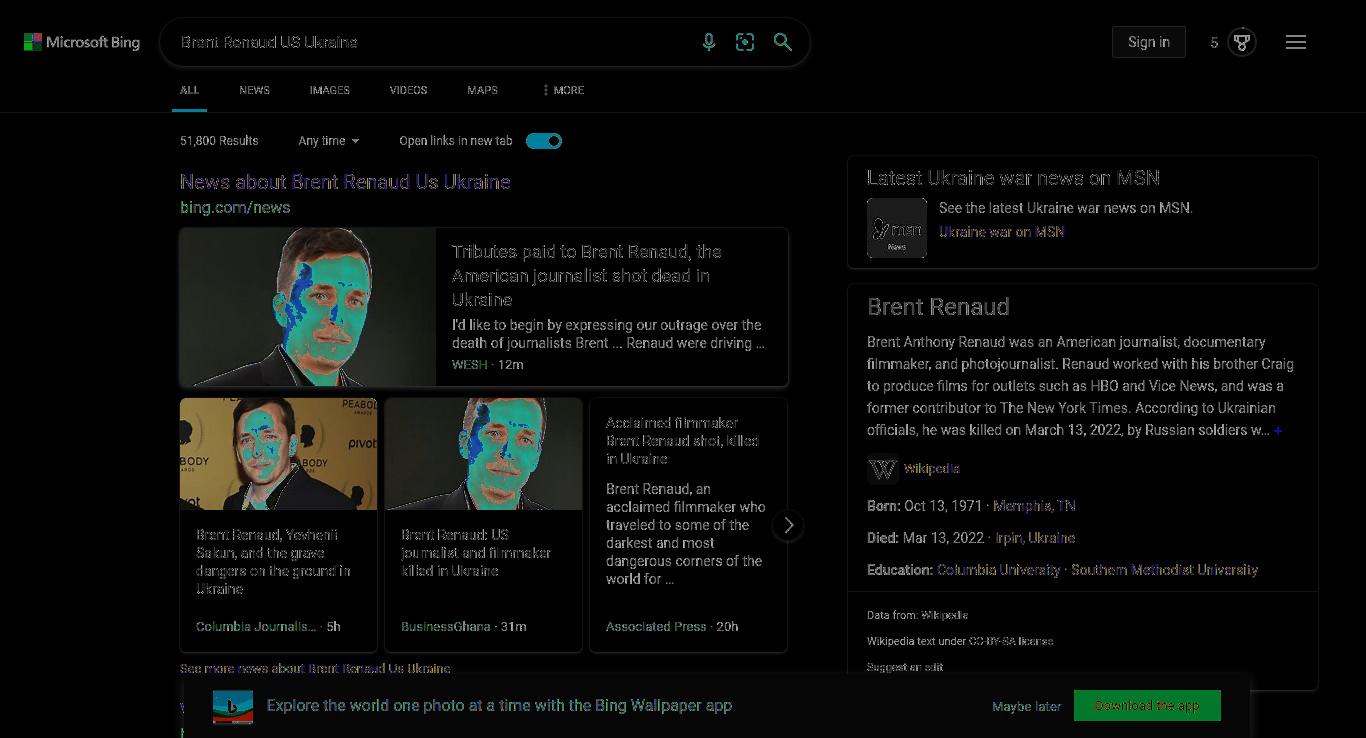
Task: Click the Brent Renaud knowledge panel title
Action: pos(938,307)
